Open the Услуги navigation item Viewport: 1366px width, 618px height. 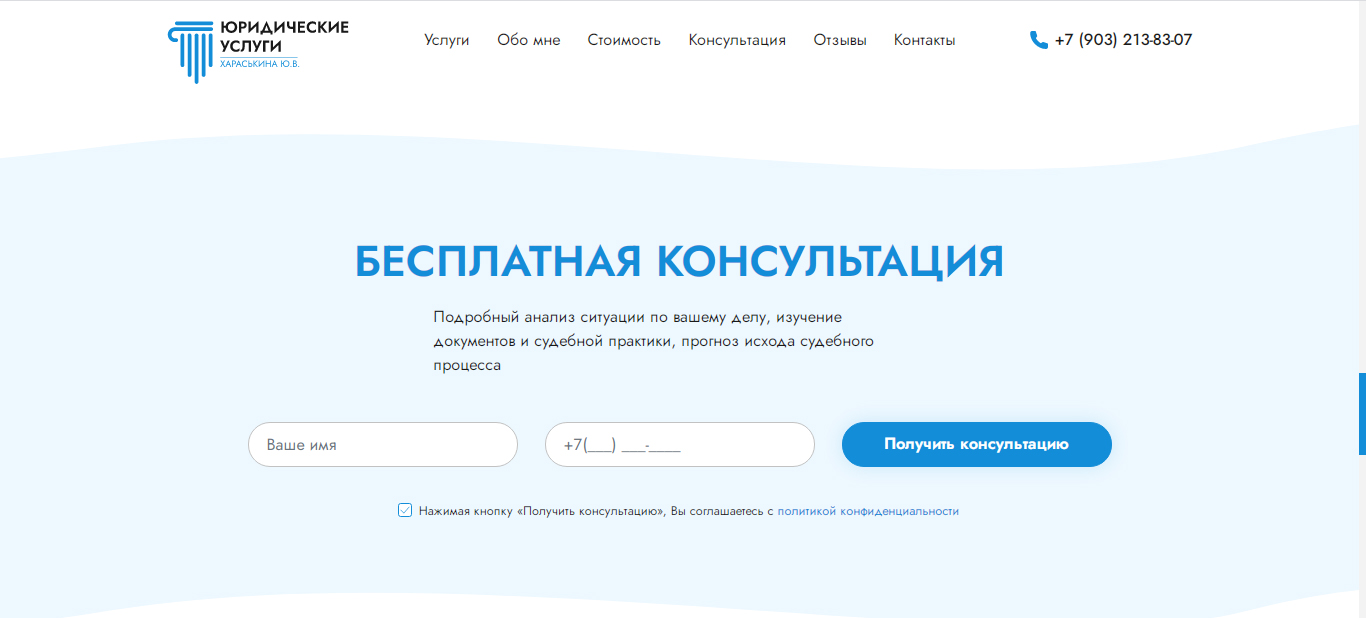click(x=446, y=40)
